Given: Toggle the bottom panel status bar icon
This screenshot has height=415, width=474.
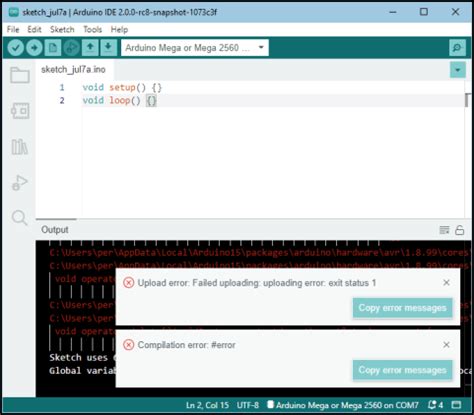Looking at the screenshot, I should (456, 405).
